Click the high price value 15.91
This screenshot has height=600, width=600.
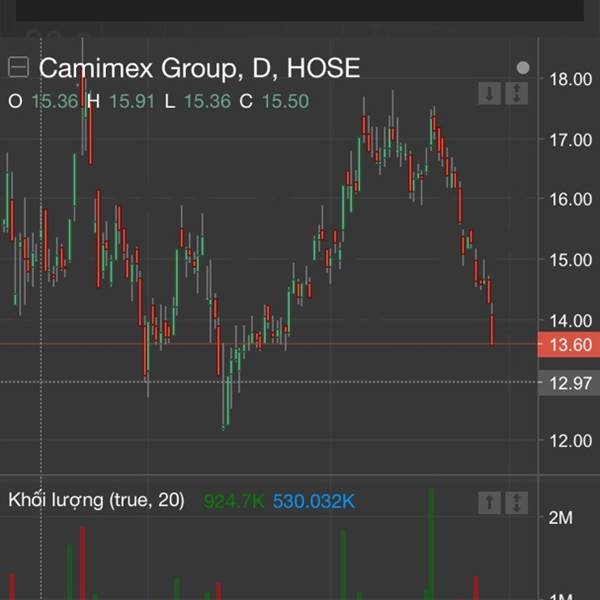[x=132, y=101]
